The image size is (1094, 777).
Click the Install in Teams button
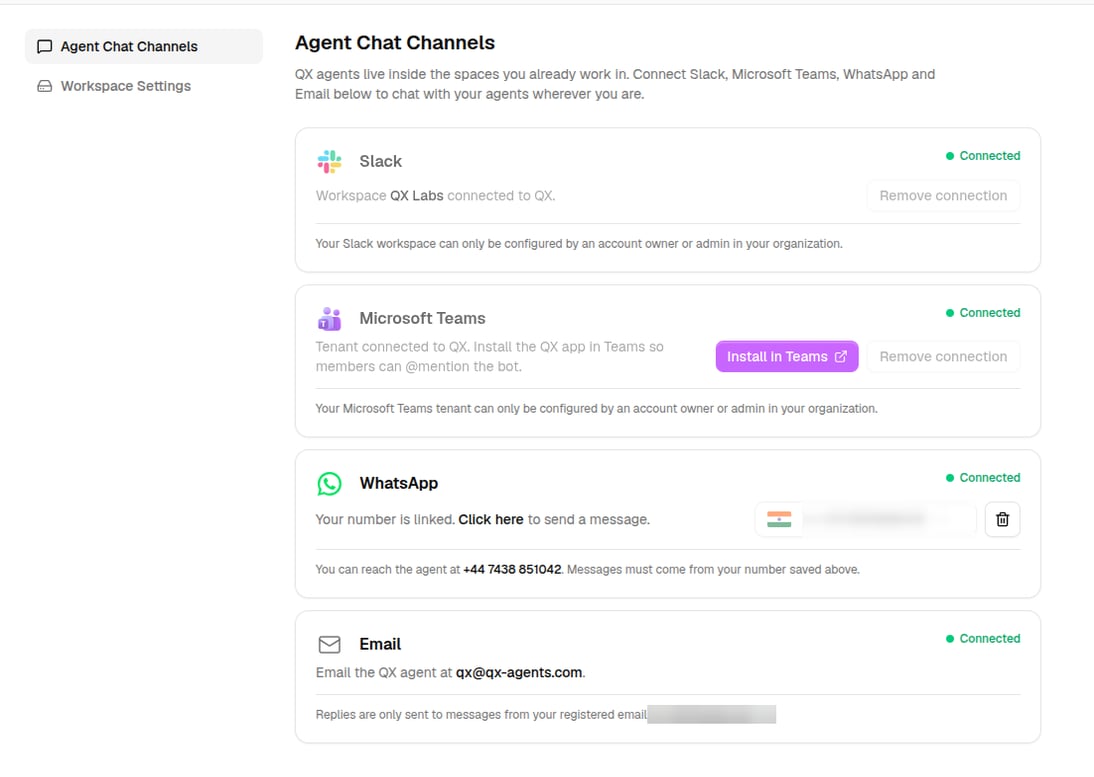[787, 356]
